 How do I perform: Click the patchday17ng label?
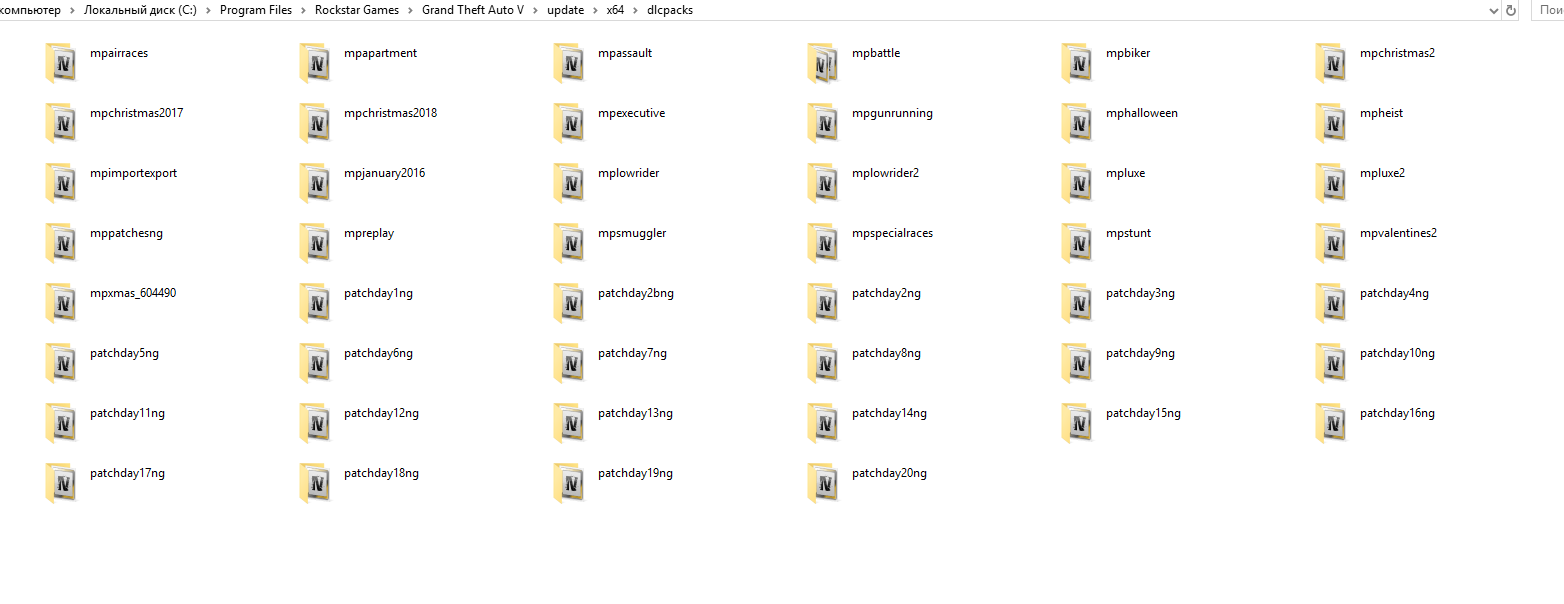(127, 473)
